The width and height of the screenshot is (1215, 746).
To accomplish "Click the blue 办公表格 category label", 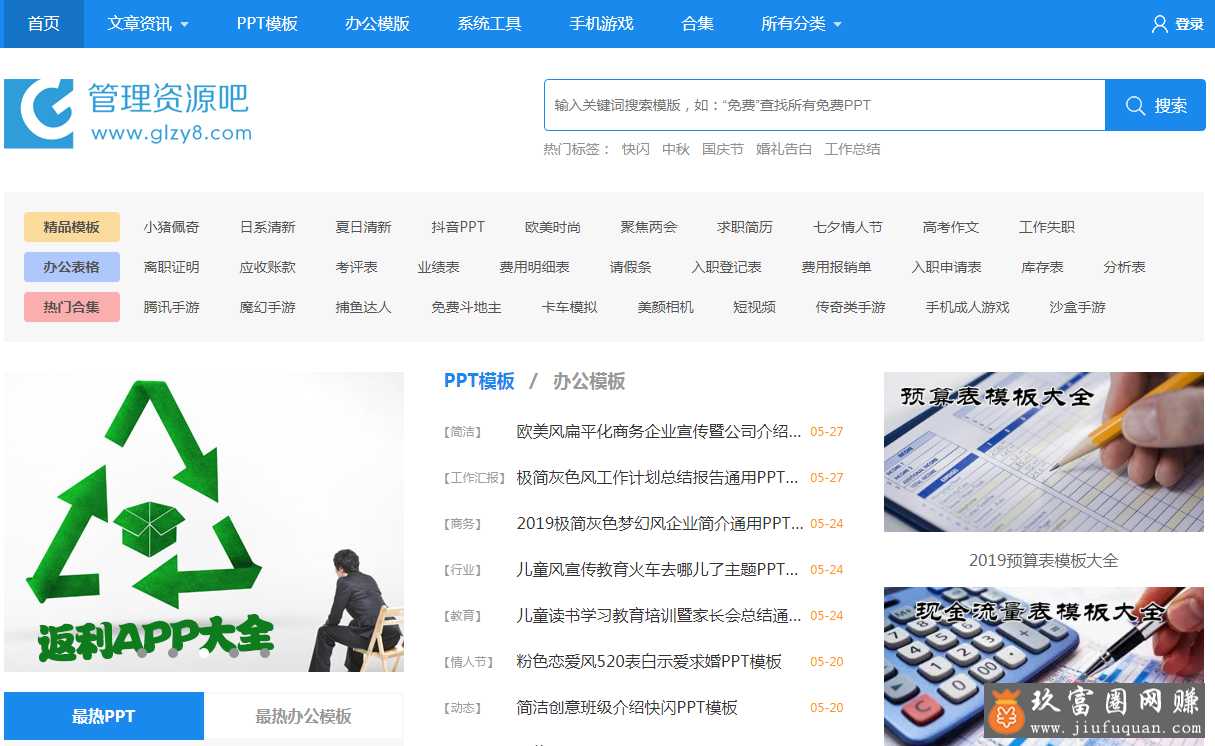I will pyautogui.click(x=72, y=267).
